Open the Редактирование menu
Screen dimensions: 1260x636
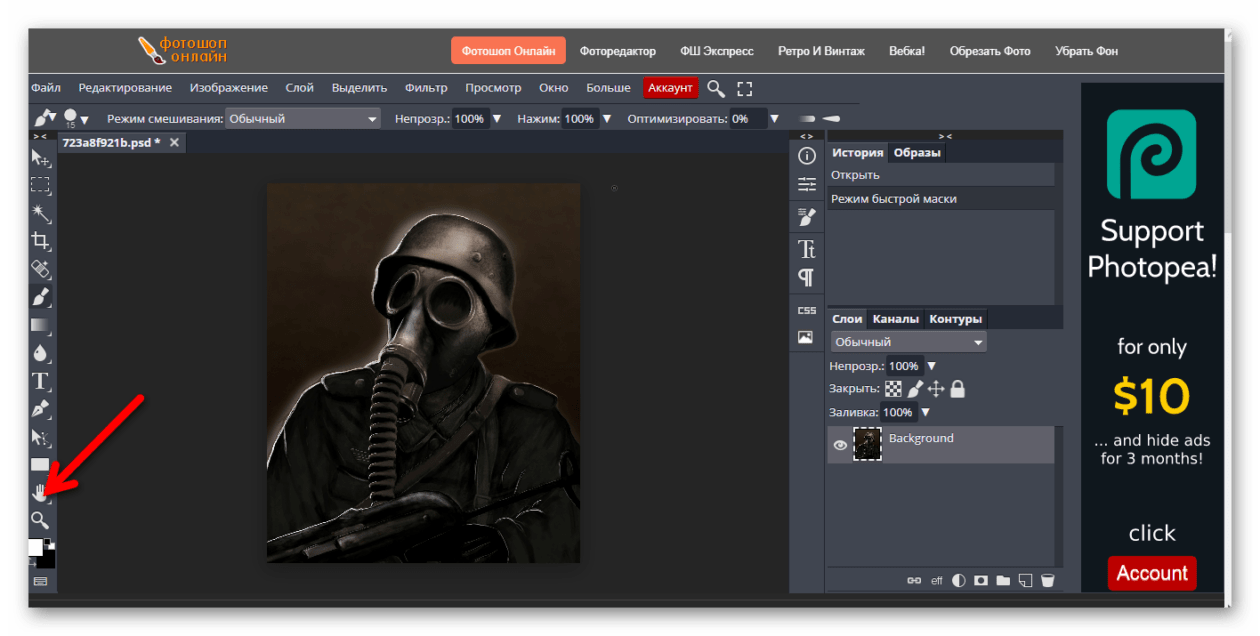[x=125, y=88]
